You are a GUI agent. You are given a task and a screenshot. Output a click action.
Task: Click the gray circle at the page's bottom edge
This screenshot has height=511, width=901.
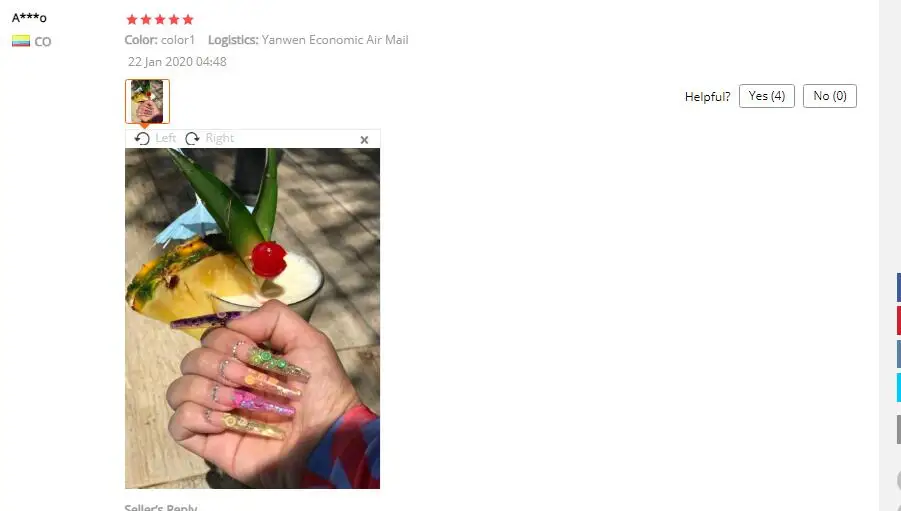coord(899,479)
